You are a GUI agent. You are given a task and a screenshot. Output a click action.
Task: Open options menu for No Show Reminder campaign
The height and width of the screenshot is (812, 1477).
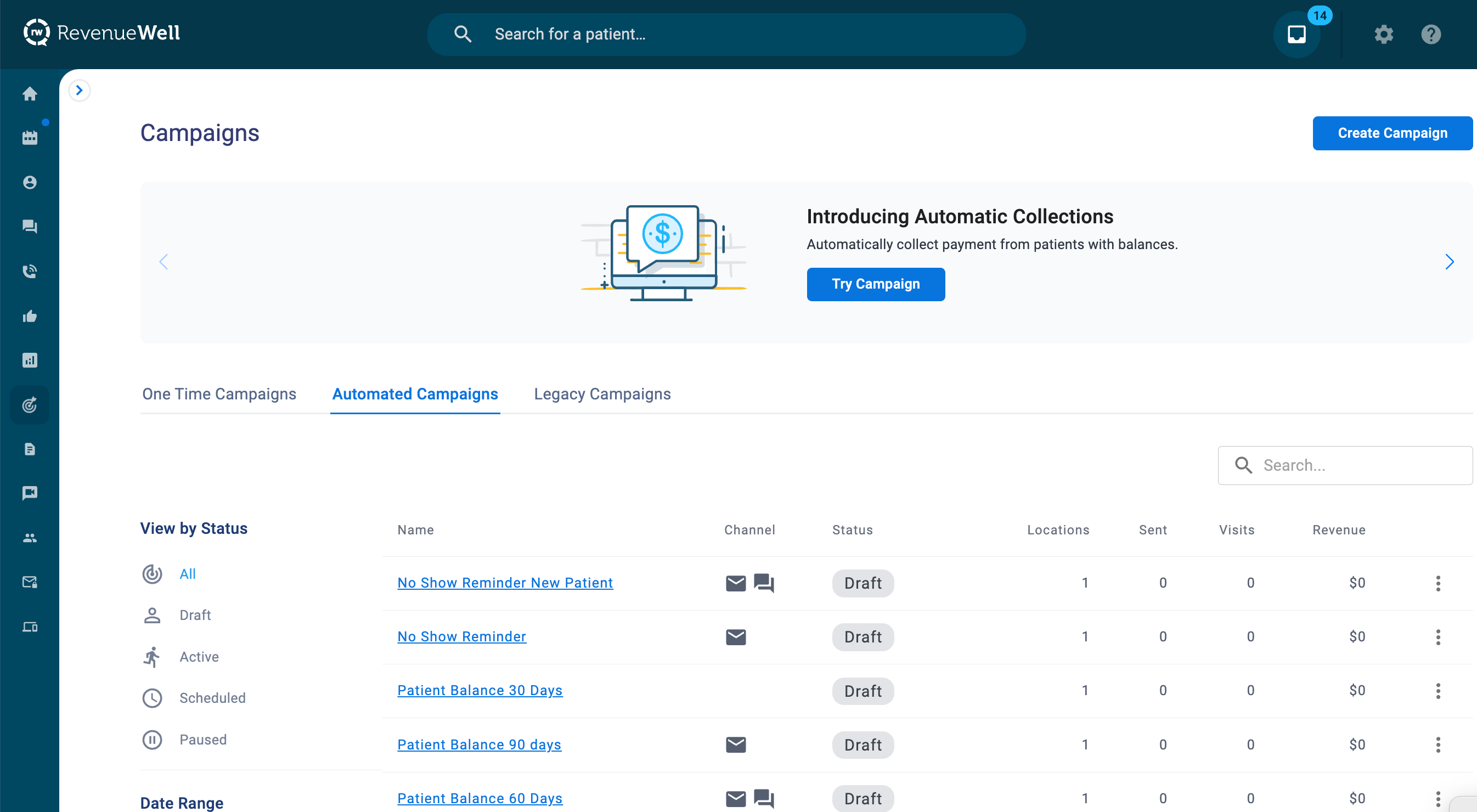1438,636
